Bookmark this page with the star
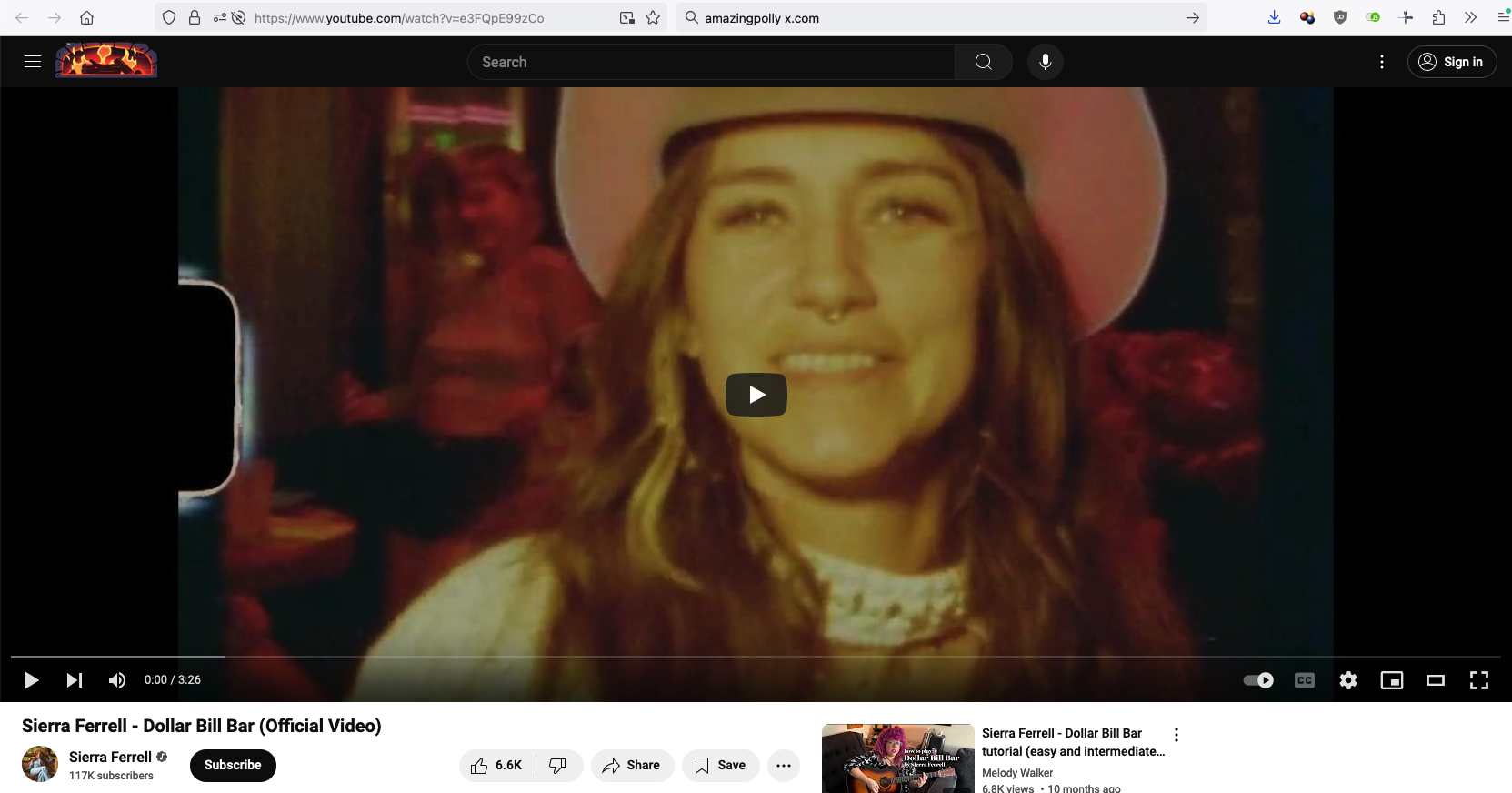This screenshot has height=793, width=1512. coord(653,17)
